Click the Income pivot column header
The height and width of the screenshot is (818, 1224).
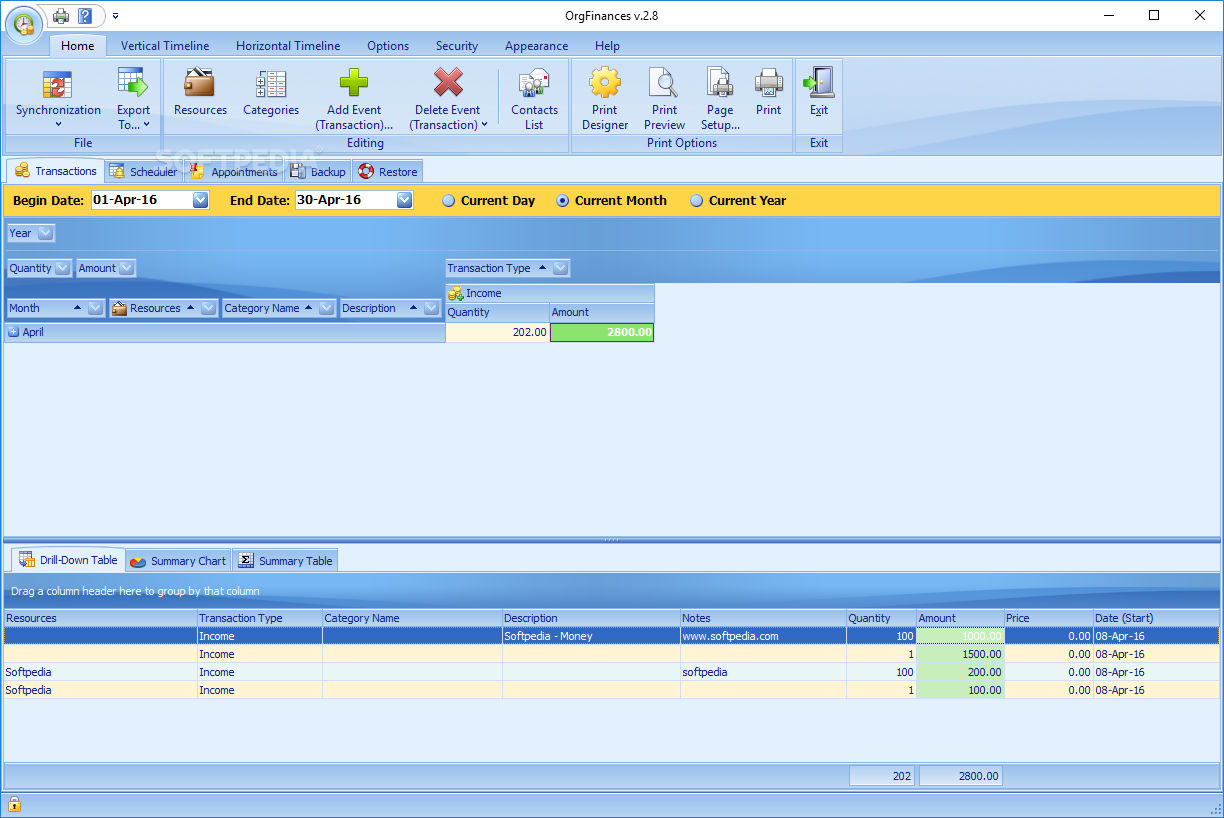(x=550, y=293)
